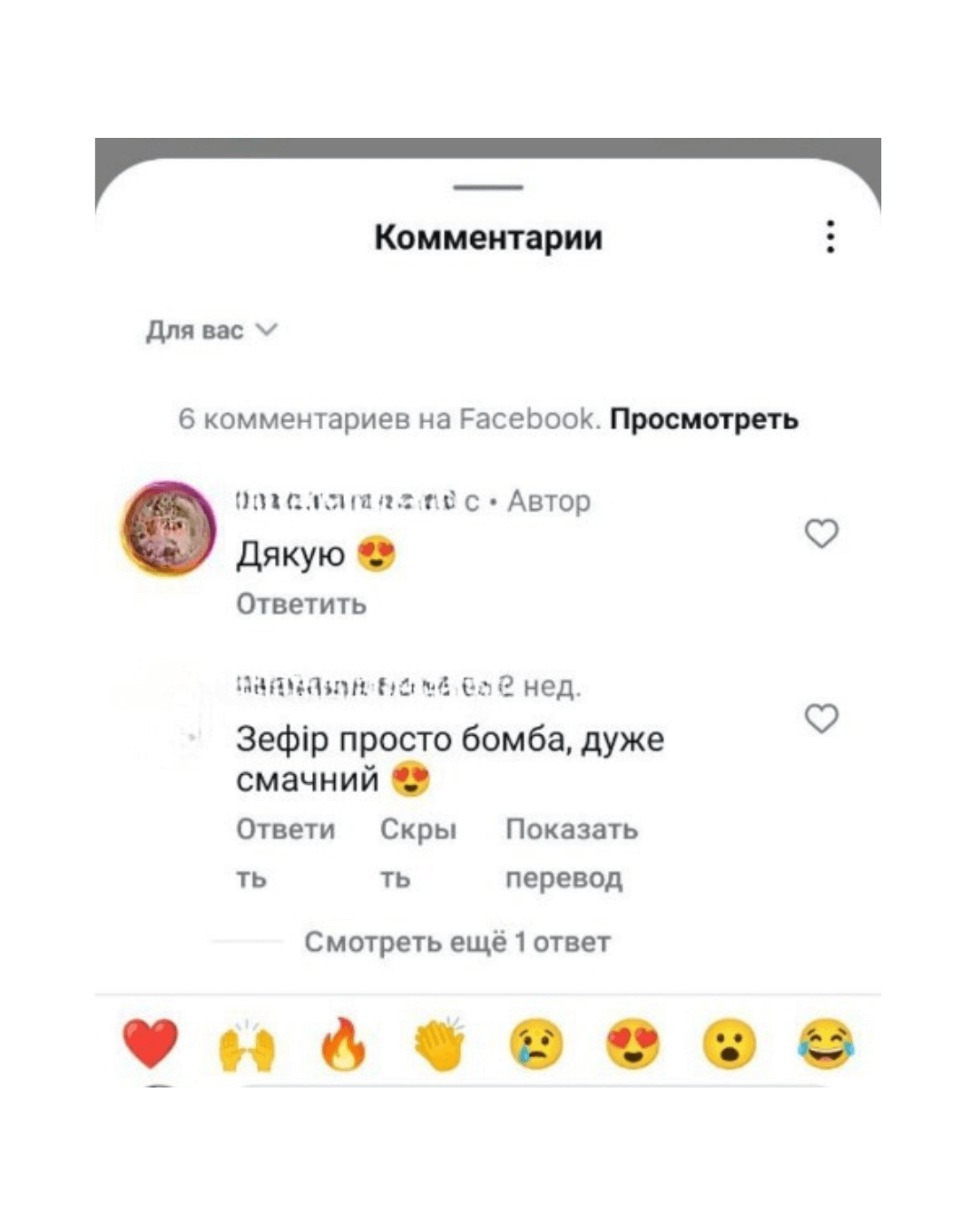The width and height of the screenshot is (980, 1225).
Task: Grab the sheet handle bar above "Комментарии"
Action: 488,187
